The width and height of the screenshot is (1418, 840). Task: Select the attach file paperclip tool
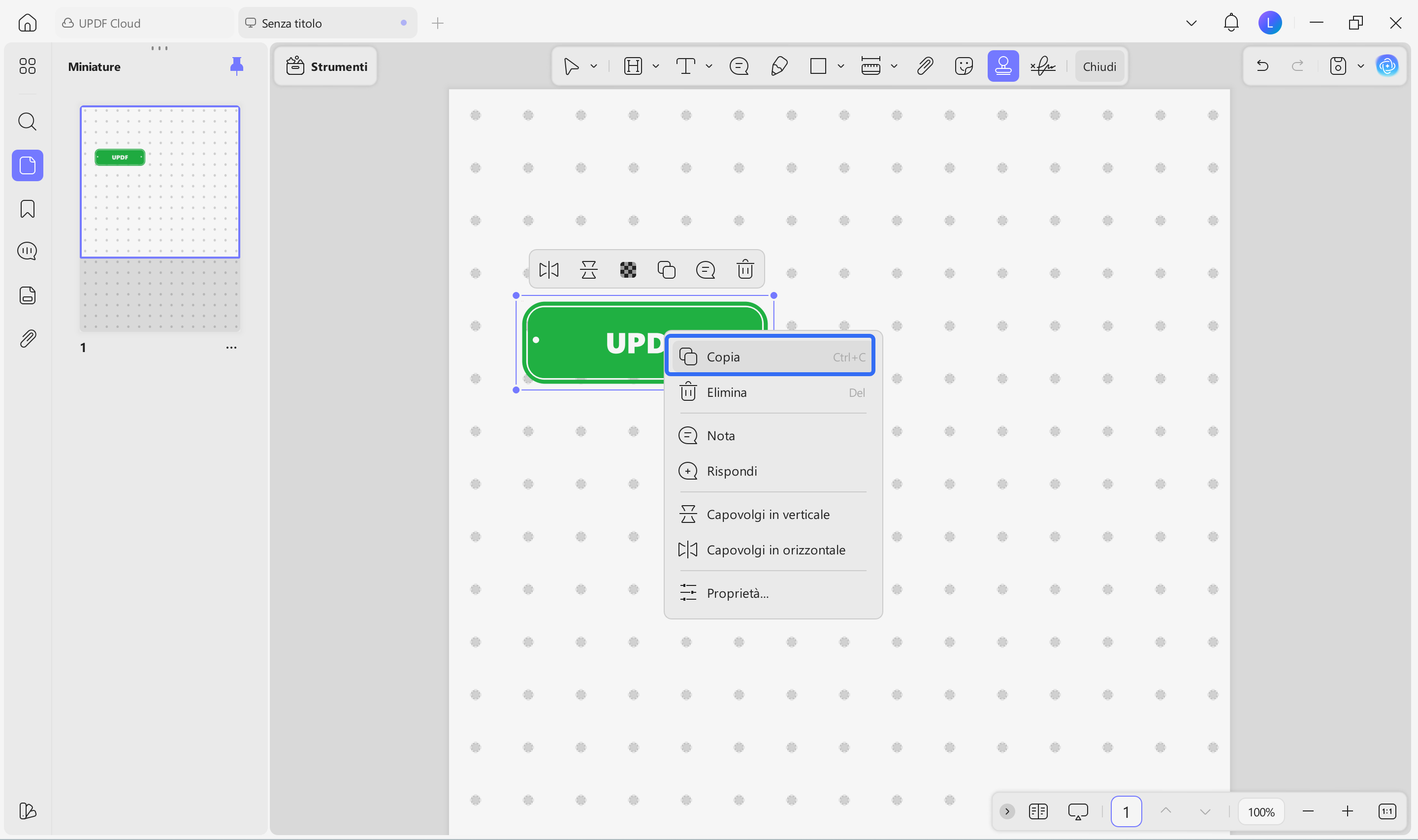[925, 66]
